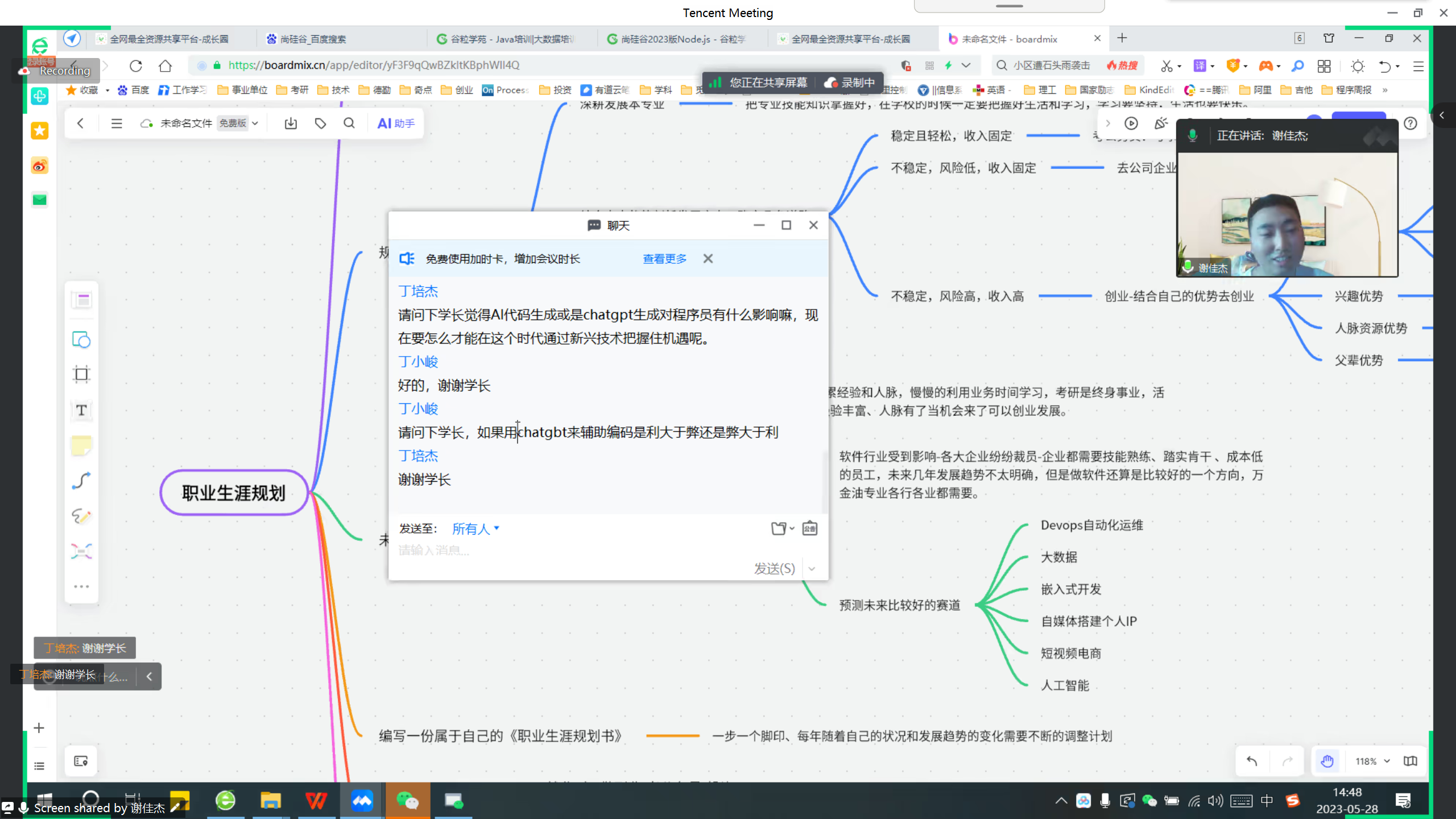The image size is (1456, 819).
Task: Select the connector line tool
Action: click(x=81, y=481)
